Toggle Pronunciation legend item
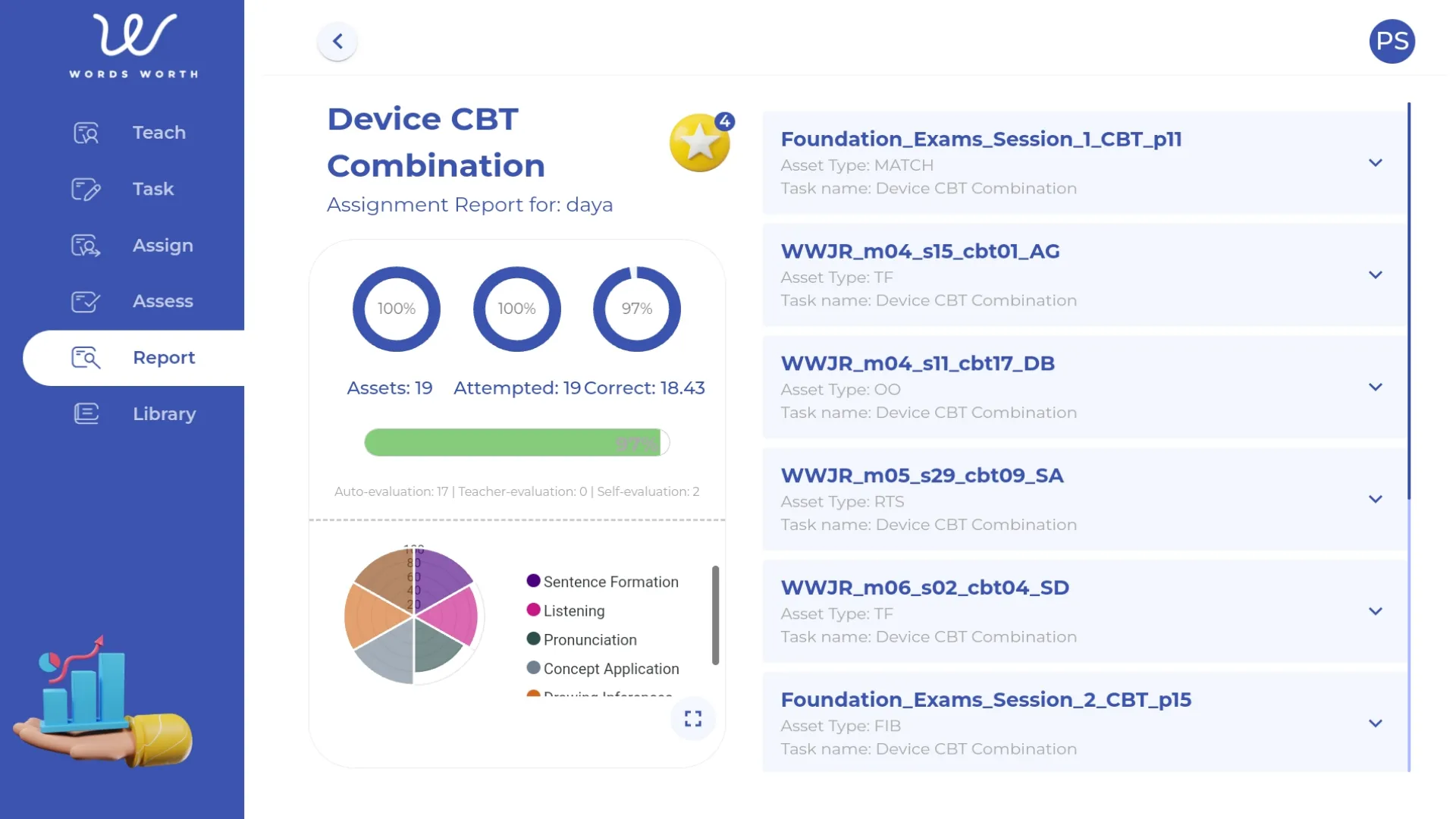The height and width of the screenshot is (819, 1456). click(582, 639)
